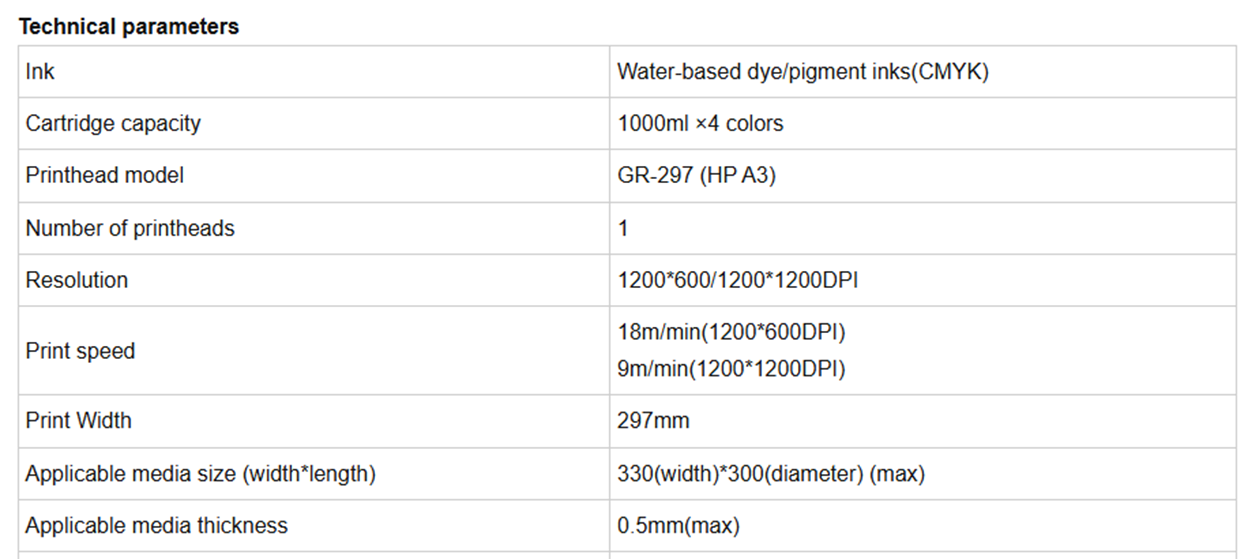Click the Cartridge capacity label
Image resolution: width=1248 pixels, height=559 pixels.
point(113,124)
